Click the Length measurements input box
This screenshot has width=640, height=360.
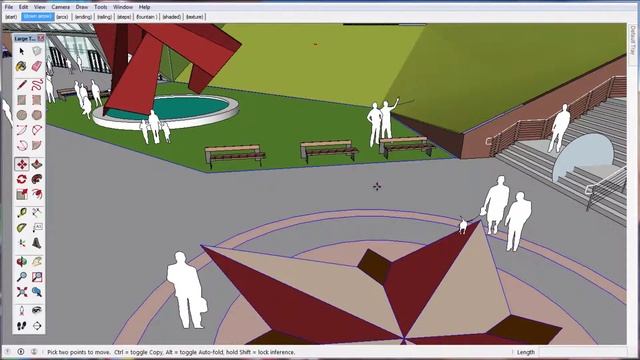582,352
